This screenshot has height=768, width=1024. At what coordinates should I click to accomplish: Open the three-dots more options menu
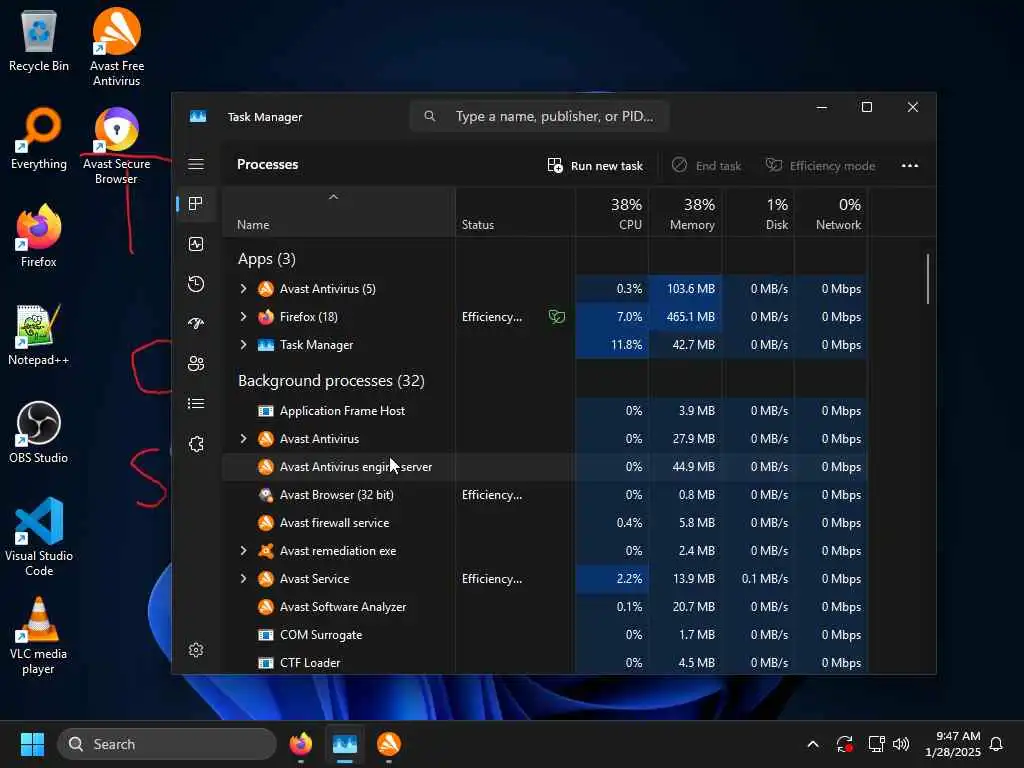[910, 166]
